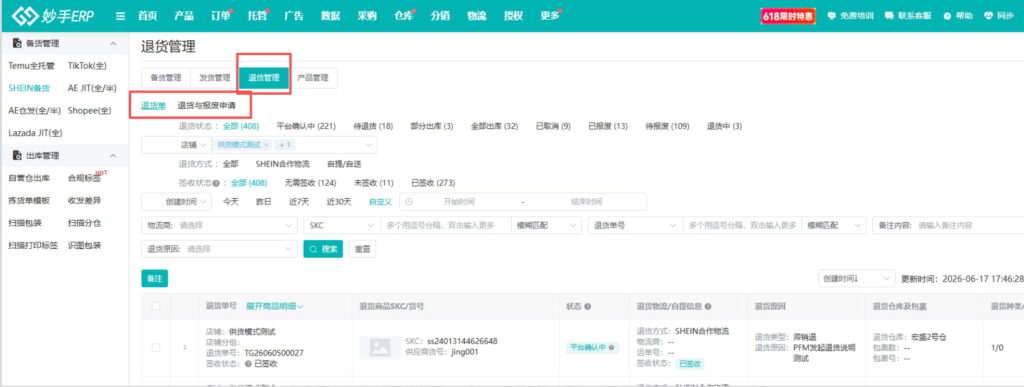Screen dimensions: 1024x387
Task: Open 免费培训 in the header
Action: (850, 16)
